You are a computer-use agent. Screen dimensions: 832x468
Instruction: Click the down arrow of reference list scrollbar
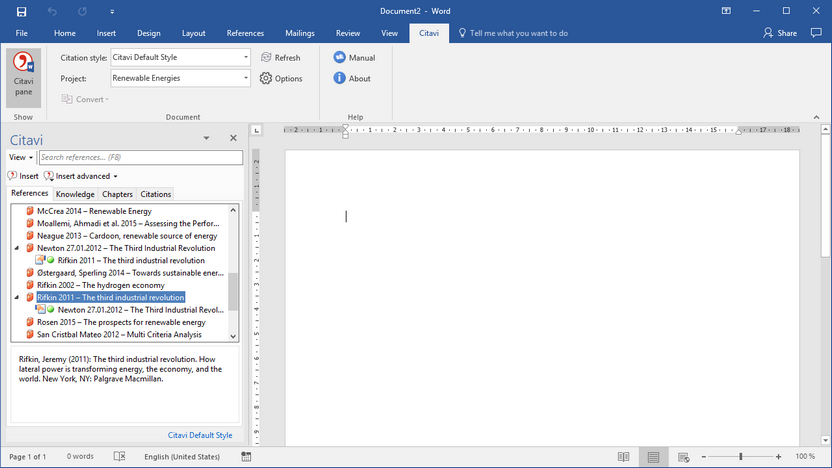233,336
